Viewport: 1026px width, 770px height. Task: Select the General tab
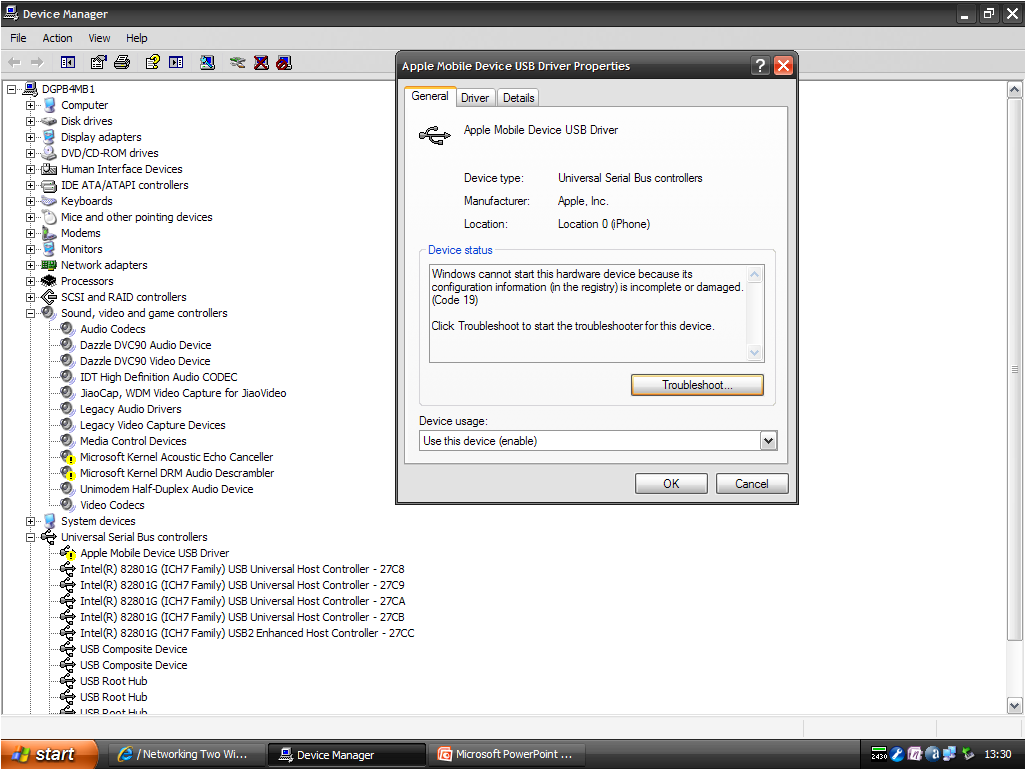click(x=430, y=96)
